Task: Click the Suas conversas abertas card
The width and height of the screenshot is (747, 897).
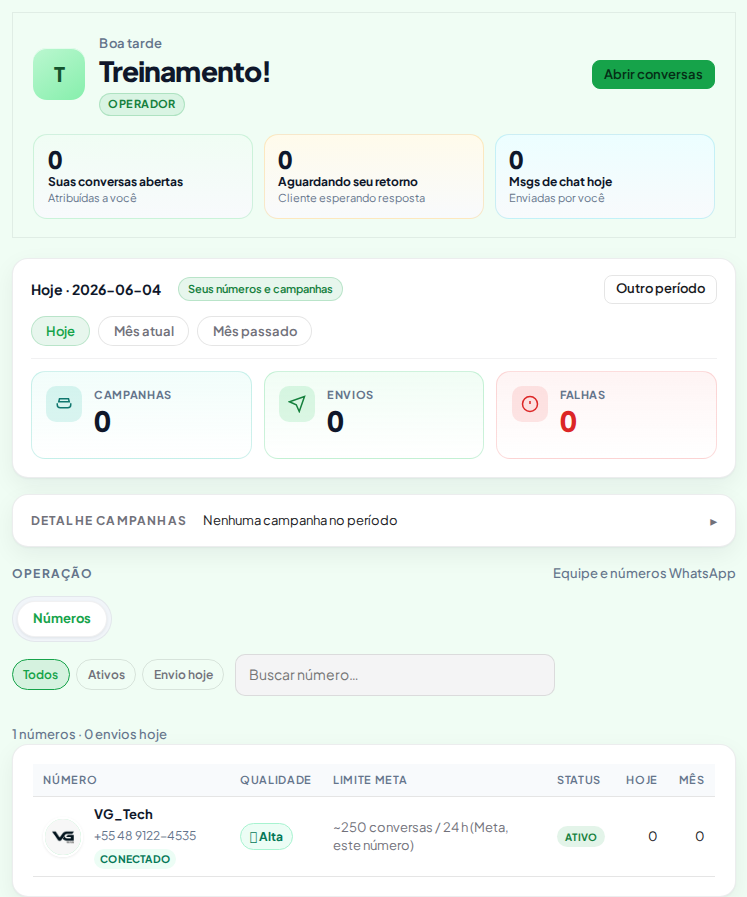Action: point(143,176)
